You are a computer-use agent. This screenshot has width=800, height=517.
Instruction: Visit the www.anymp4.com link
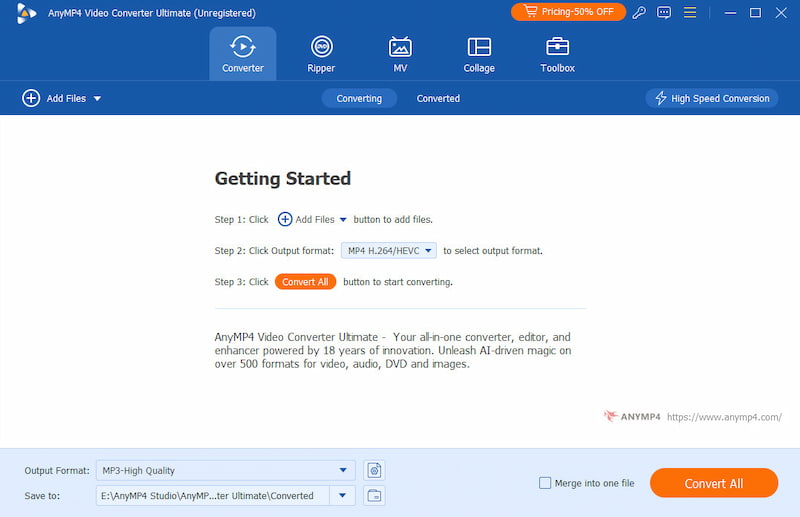coord(723,417)
